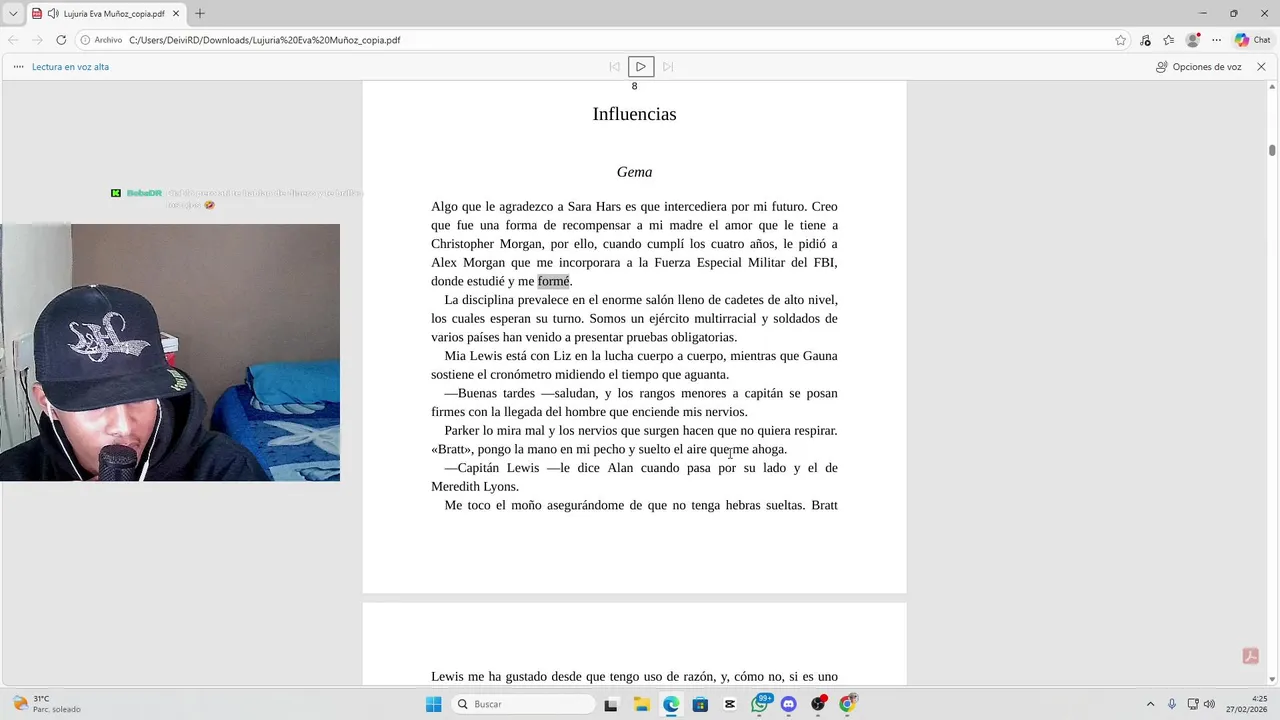Screen dimensions: 1280x720
Task: Open the Copilot Chat button
Action: pyautogui.click(x=1253, y=40)
